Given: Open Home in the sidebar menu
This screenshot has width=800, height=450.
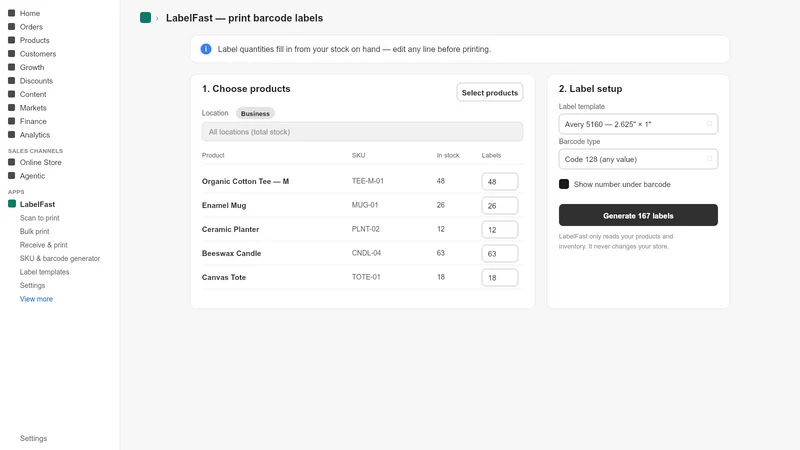Looking at the screenshot, I should pyautogui.click(x=30, y=13).
